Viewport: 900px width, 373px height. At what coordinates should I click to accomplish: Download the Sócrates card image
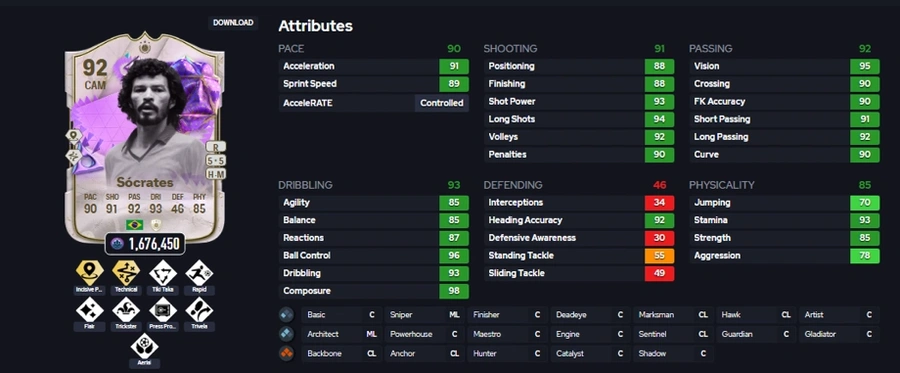pyautogui.click(x=233, y=23)
